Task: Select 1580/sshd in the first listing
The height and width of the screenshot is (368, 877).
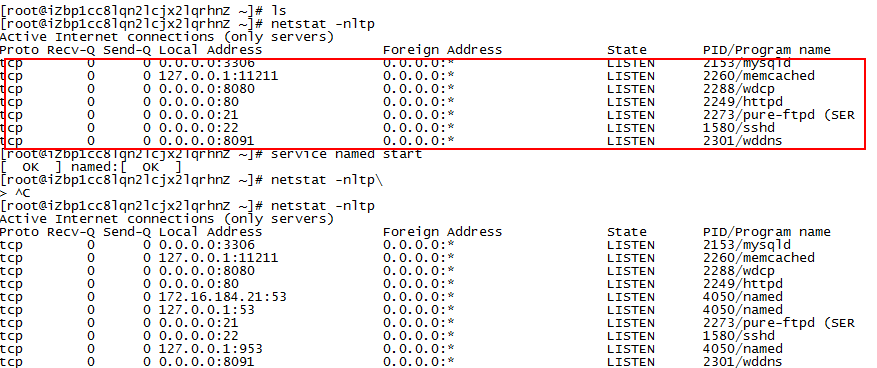Action: click(738, 128)
